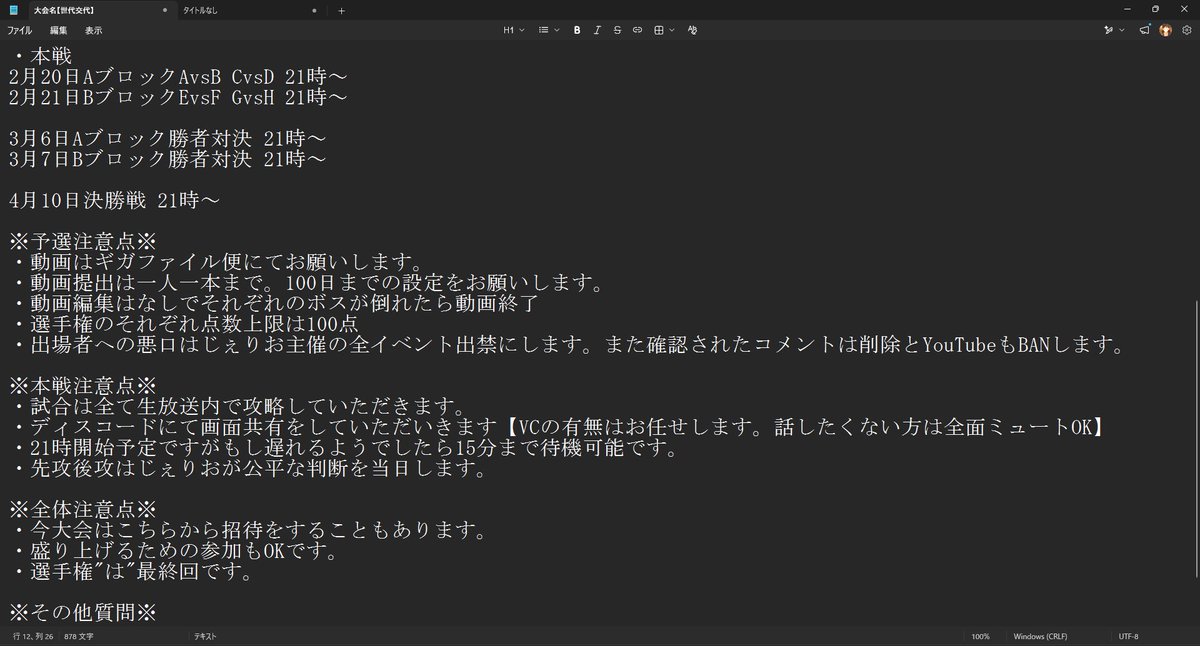The width and height of the screenshot is (1200, 646).
Task: Click the line 2月20日AブロックAvsB CvsD 21時~
Action: [178, 77]
